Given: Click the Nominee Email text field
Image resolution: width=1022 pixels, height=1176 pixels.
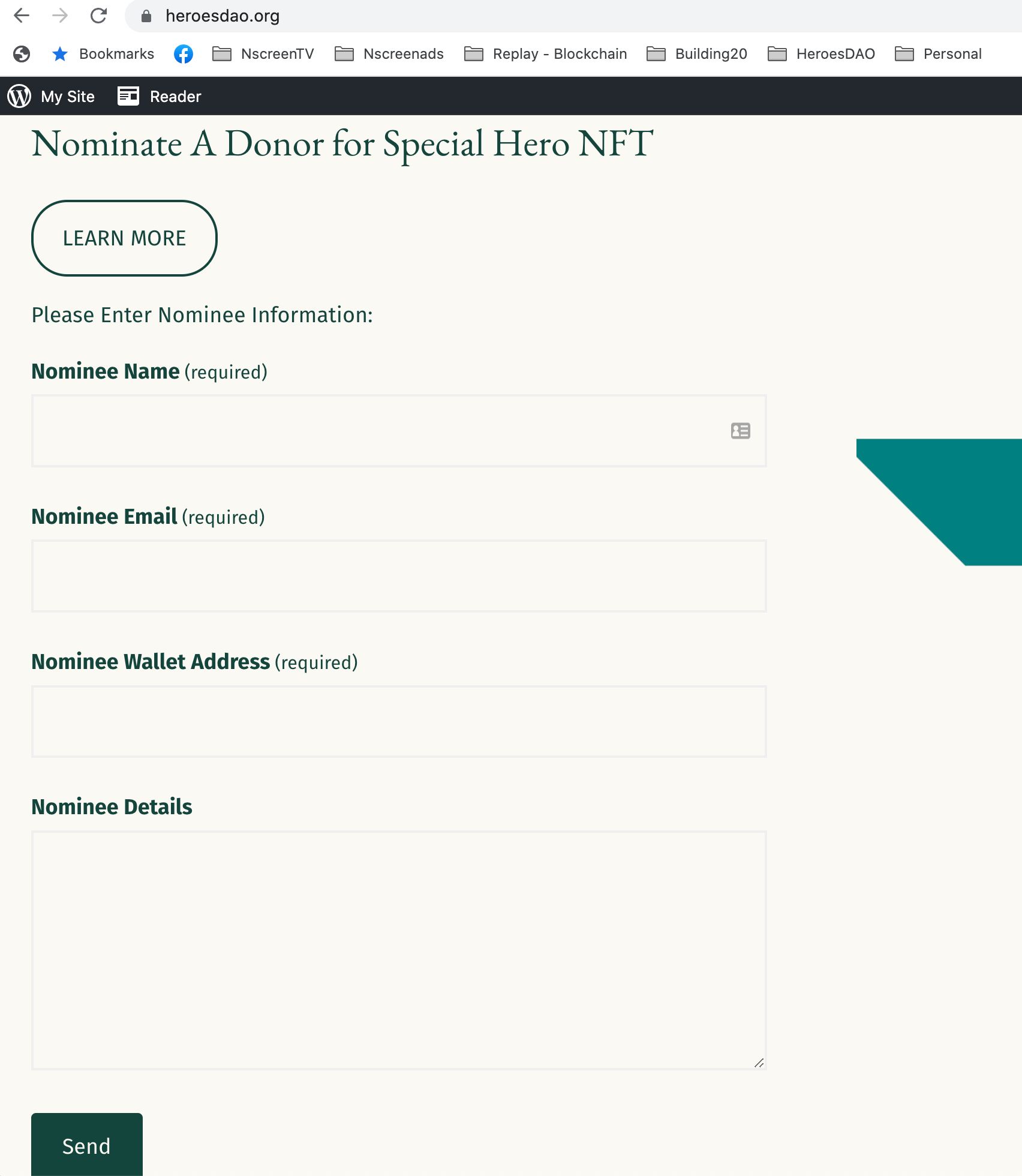Looking at the screenshot, I should [399, 576].
